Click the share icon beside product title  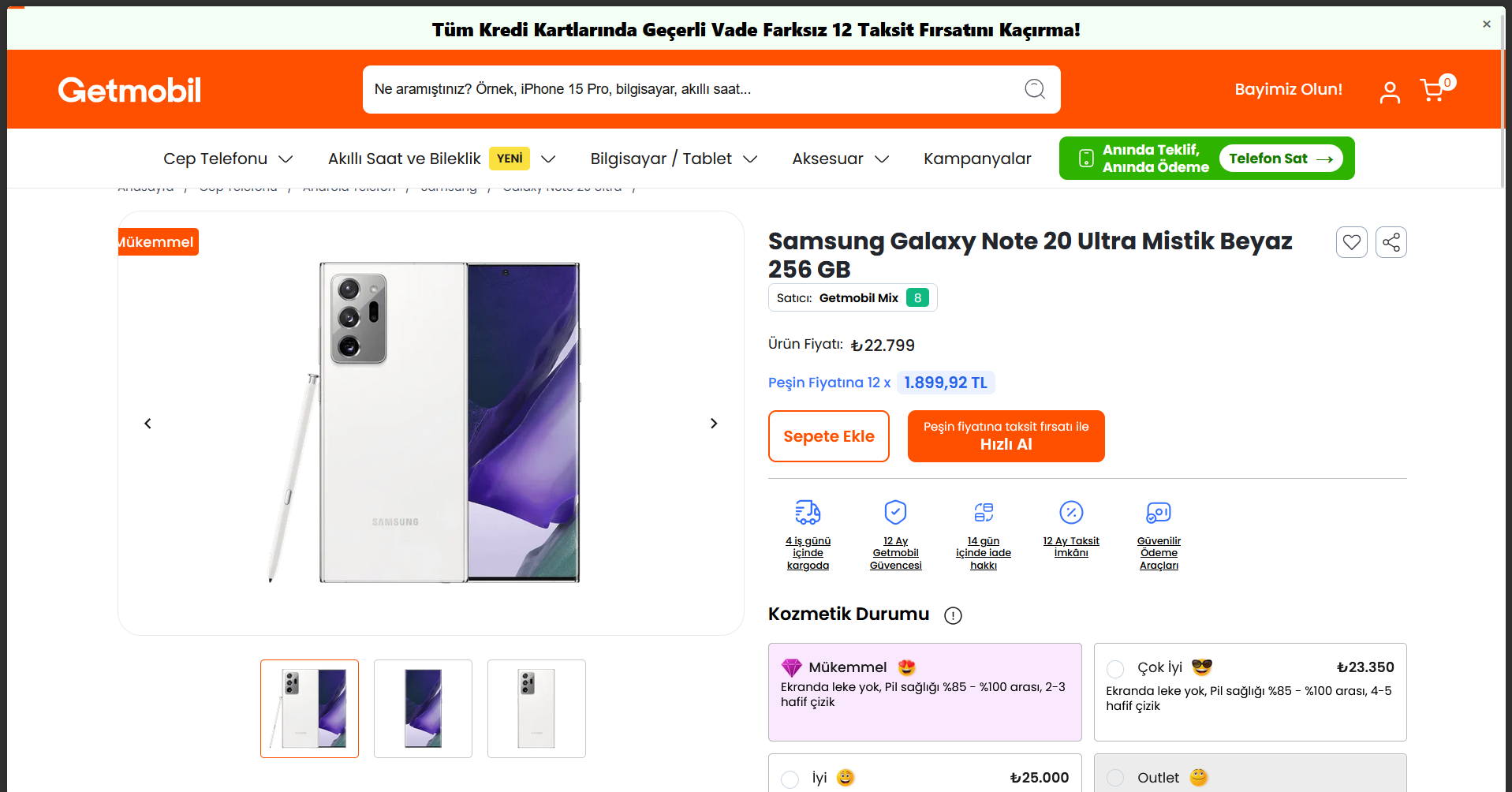pyautogui.click(x=1391, y=242)
